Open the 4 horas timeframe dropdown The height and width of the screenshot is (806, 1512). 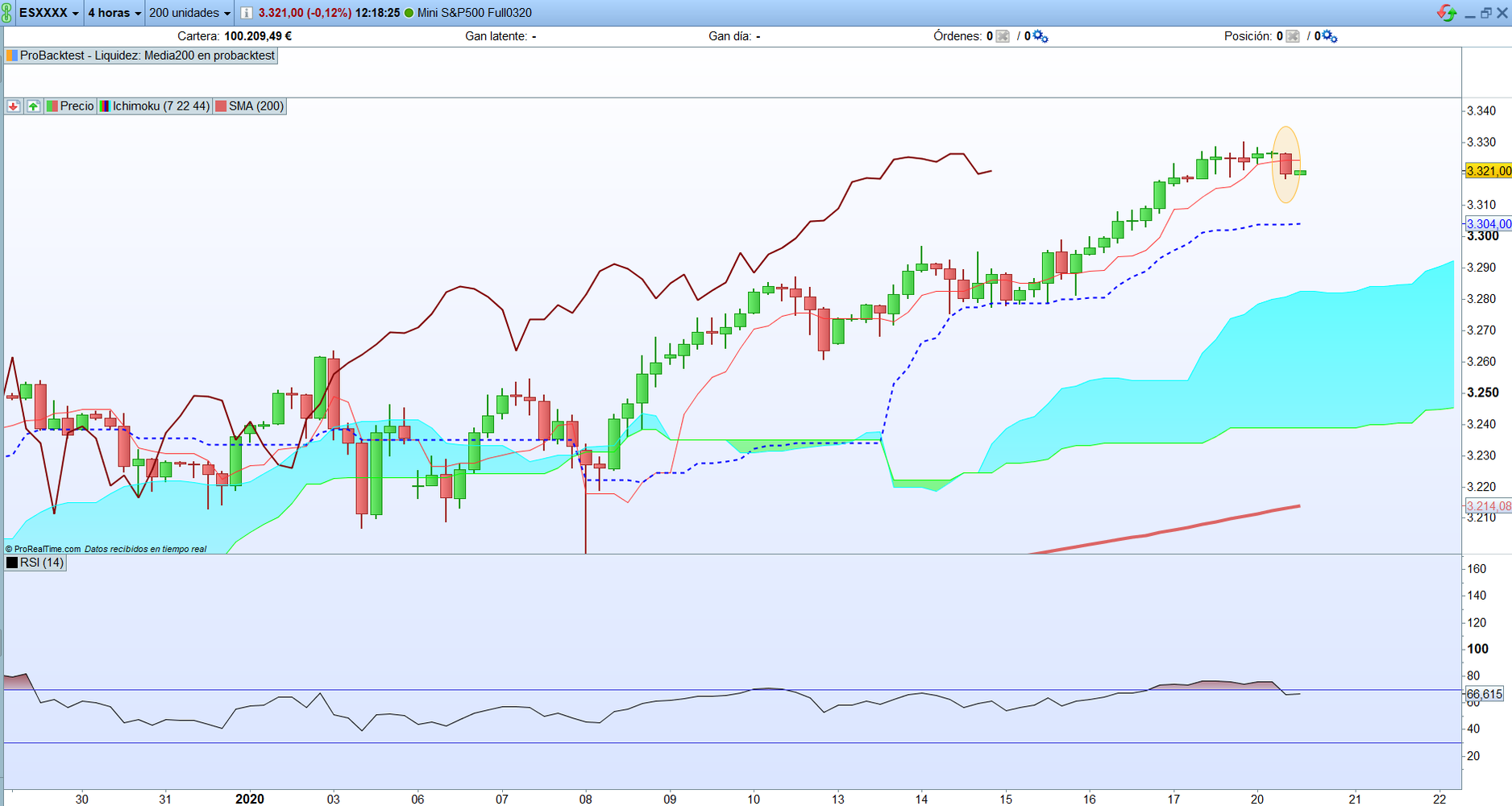coord(114,13)
